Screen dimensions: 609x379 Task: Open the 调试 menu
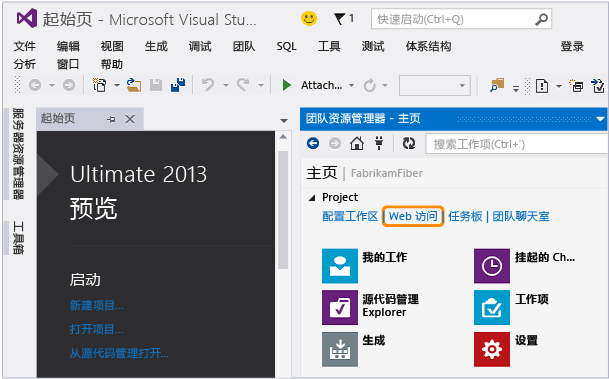point(200,46)
